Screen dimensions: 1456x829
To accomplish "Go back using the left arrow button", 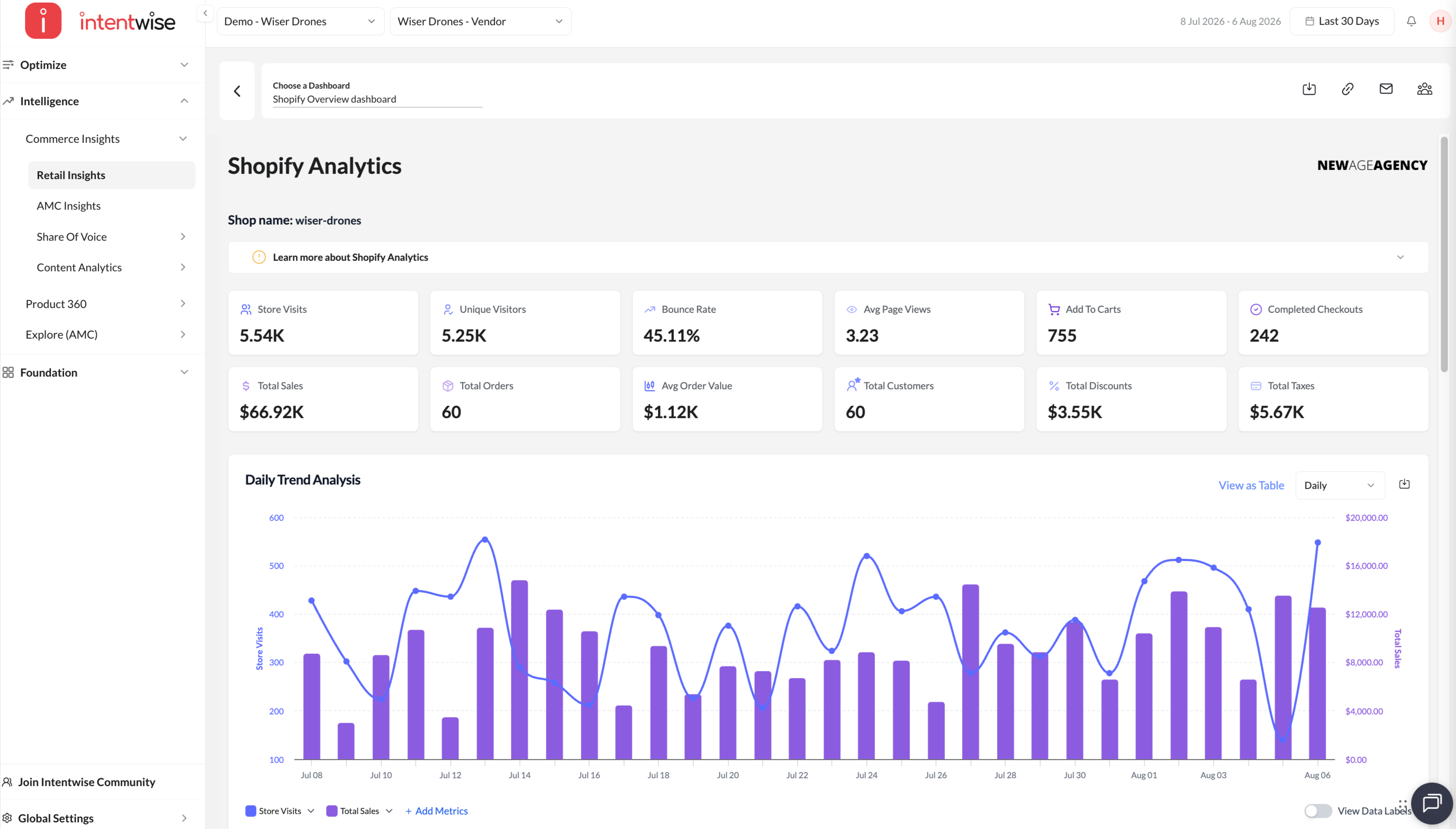I will coord(237,91).
